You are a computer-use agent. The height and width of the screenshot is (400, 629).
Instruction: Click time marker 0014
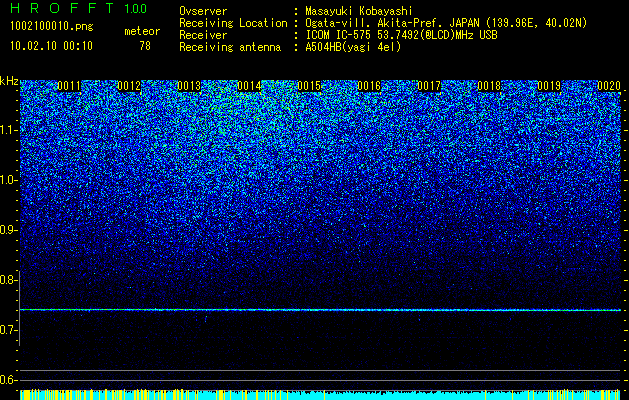(249, 86)
